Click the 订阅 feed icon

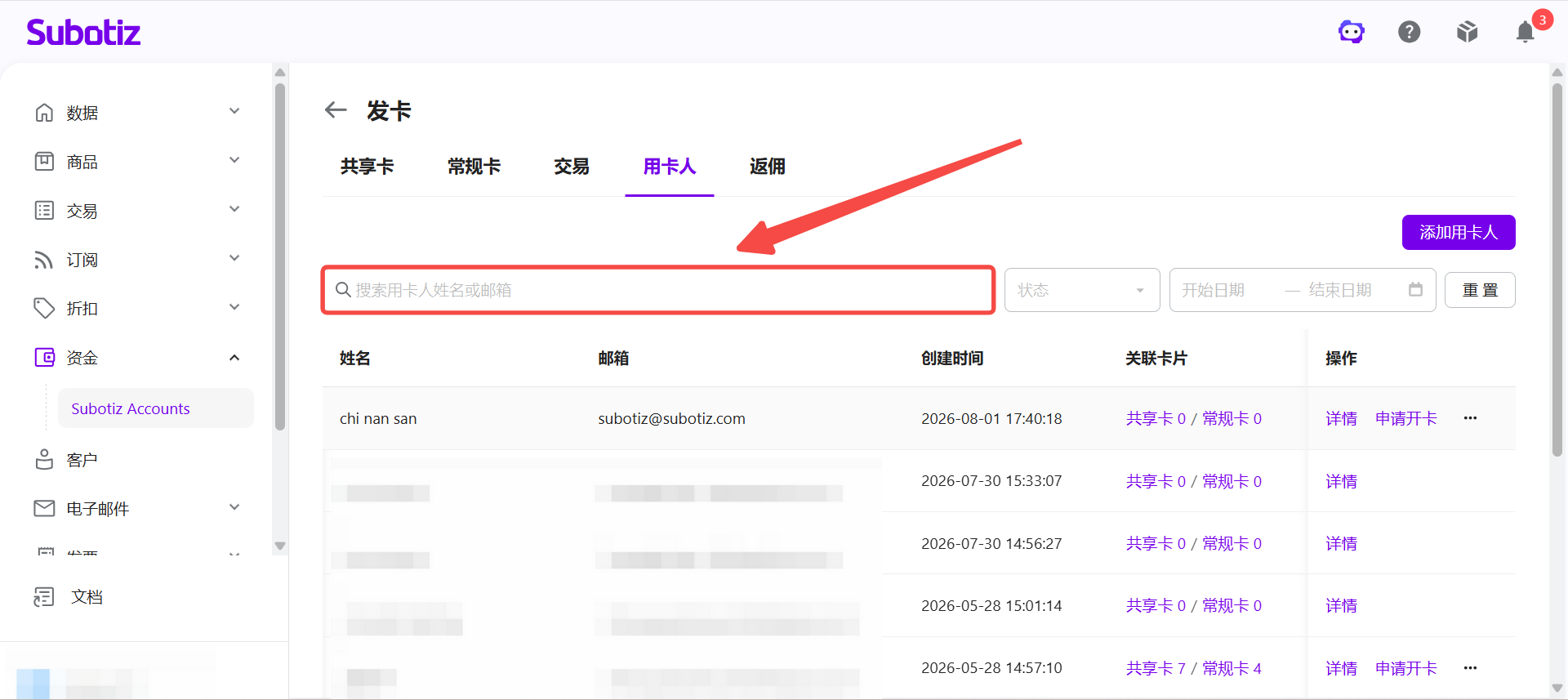[44, 260]
